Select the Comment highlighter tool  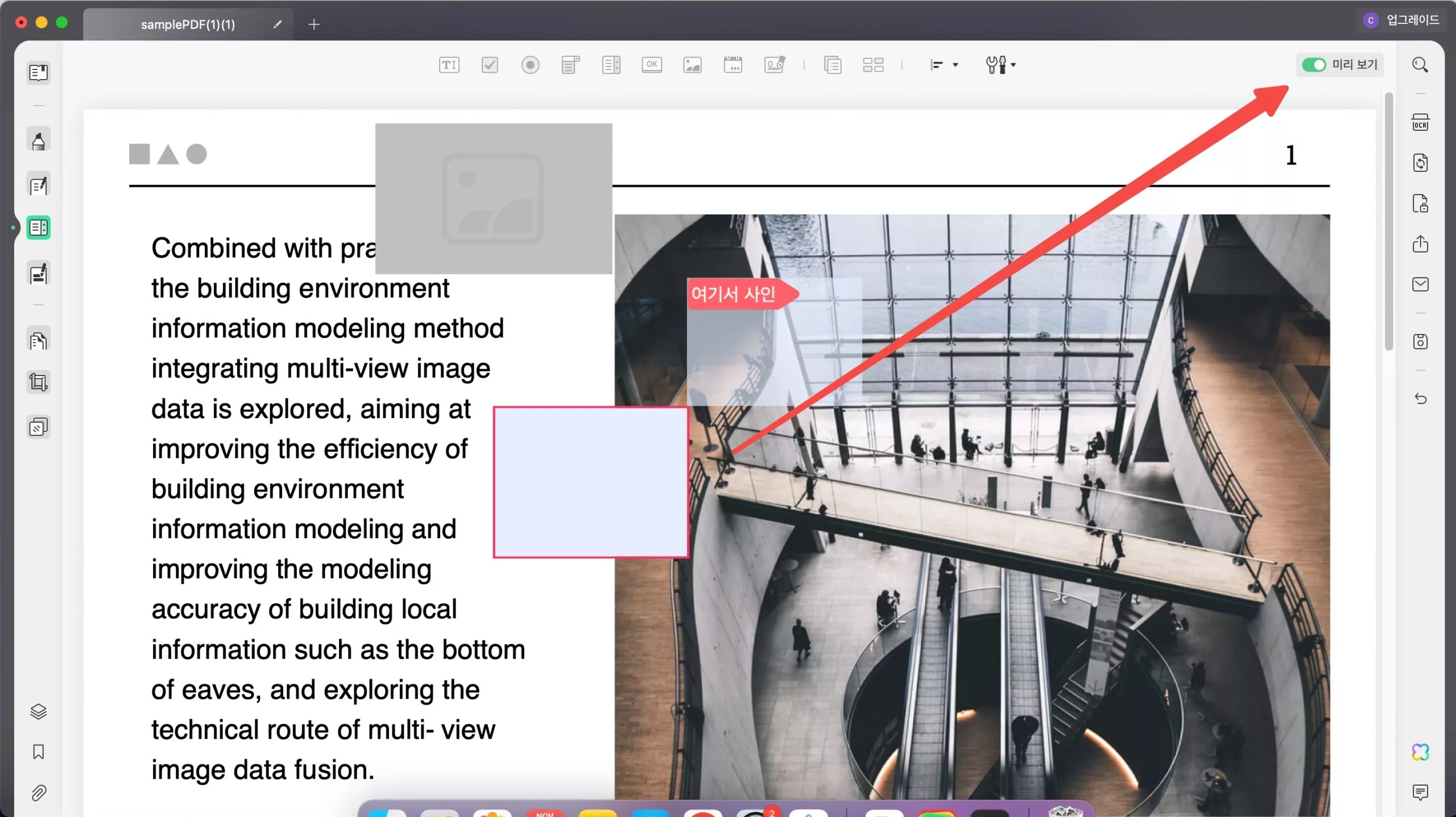[x=38, y=140]
